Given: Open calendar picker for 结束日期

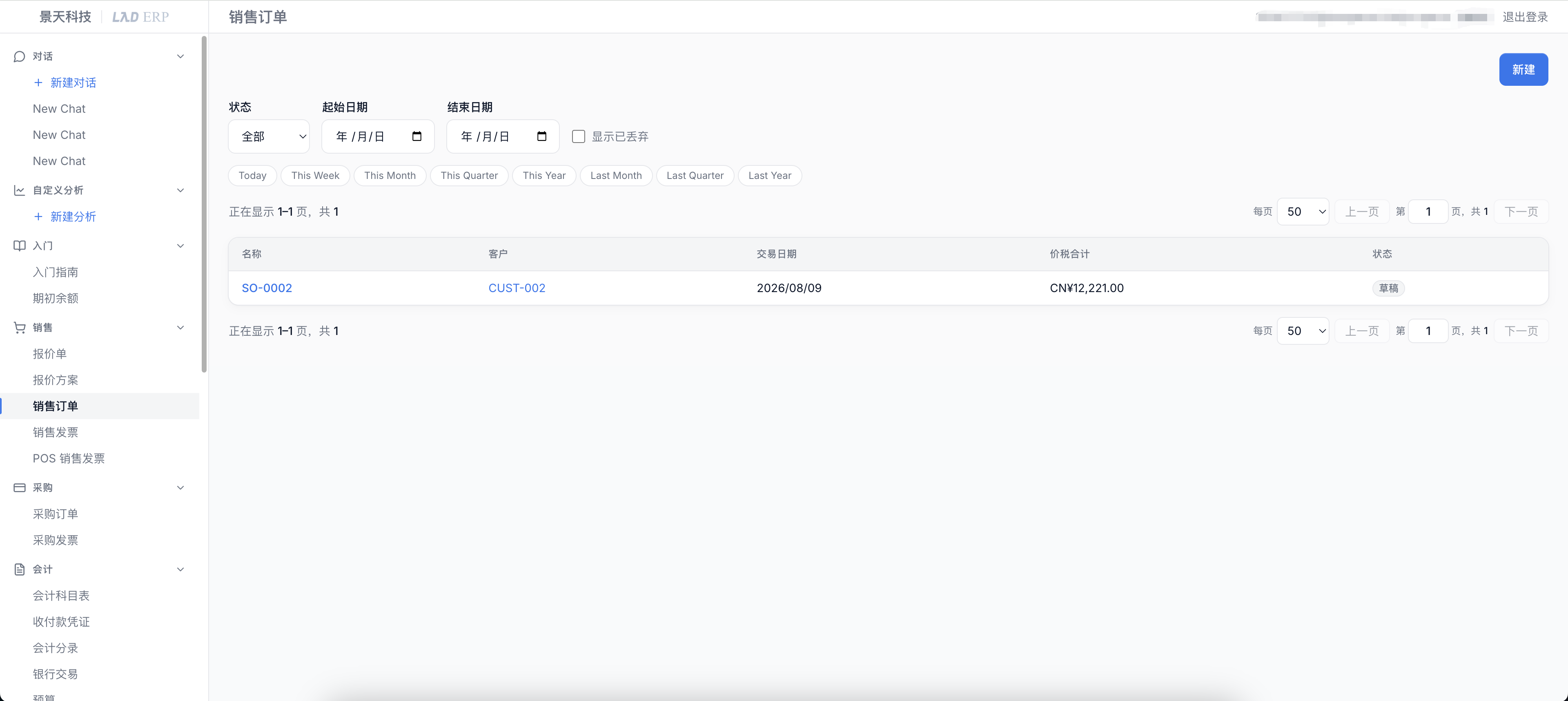Looking at the screenshot, I should point(542,136).
